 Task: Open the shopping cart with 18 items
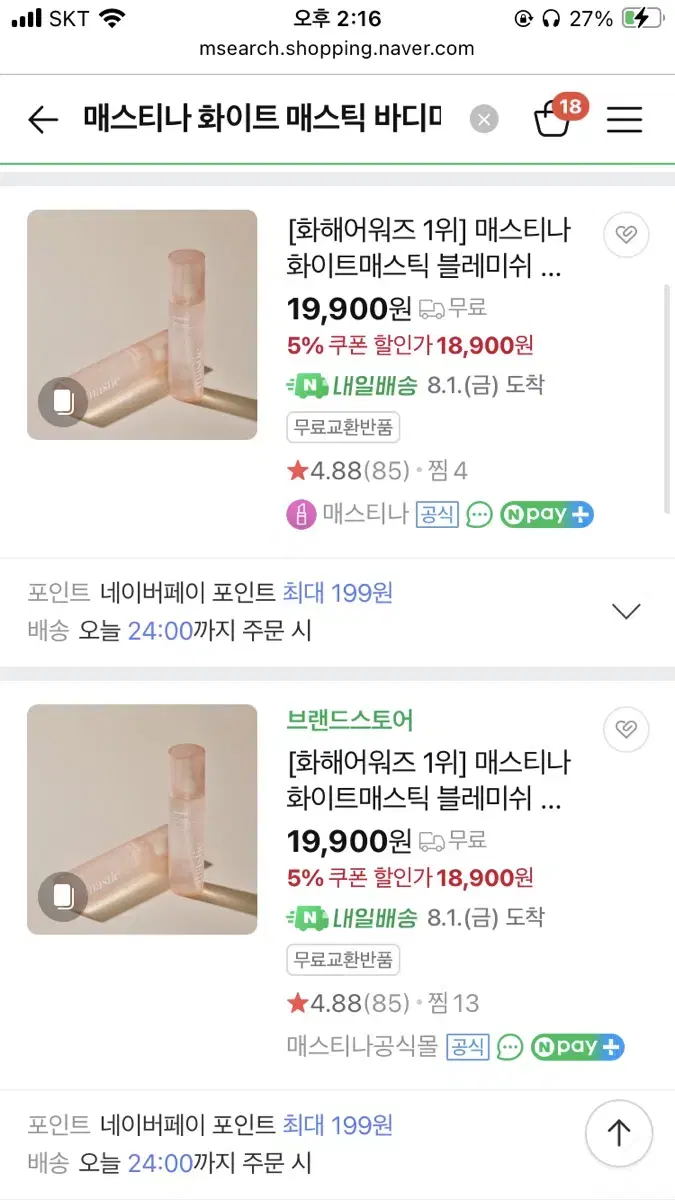(x=554, y=120)
